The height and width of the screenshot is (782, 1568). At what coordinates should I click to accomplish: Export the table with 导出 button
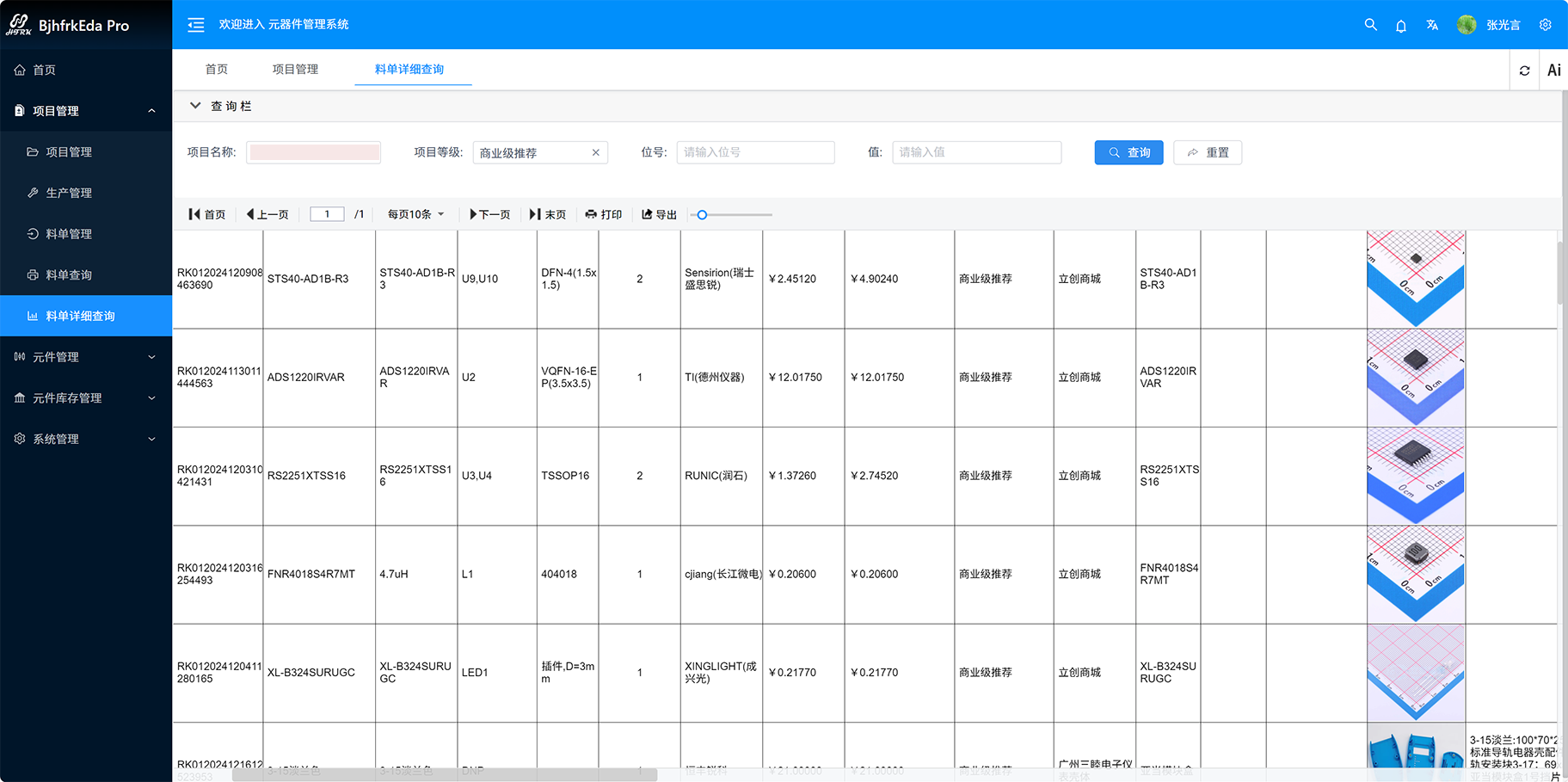660,214
